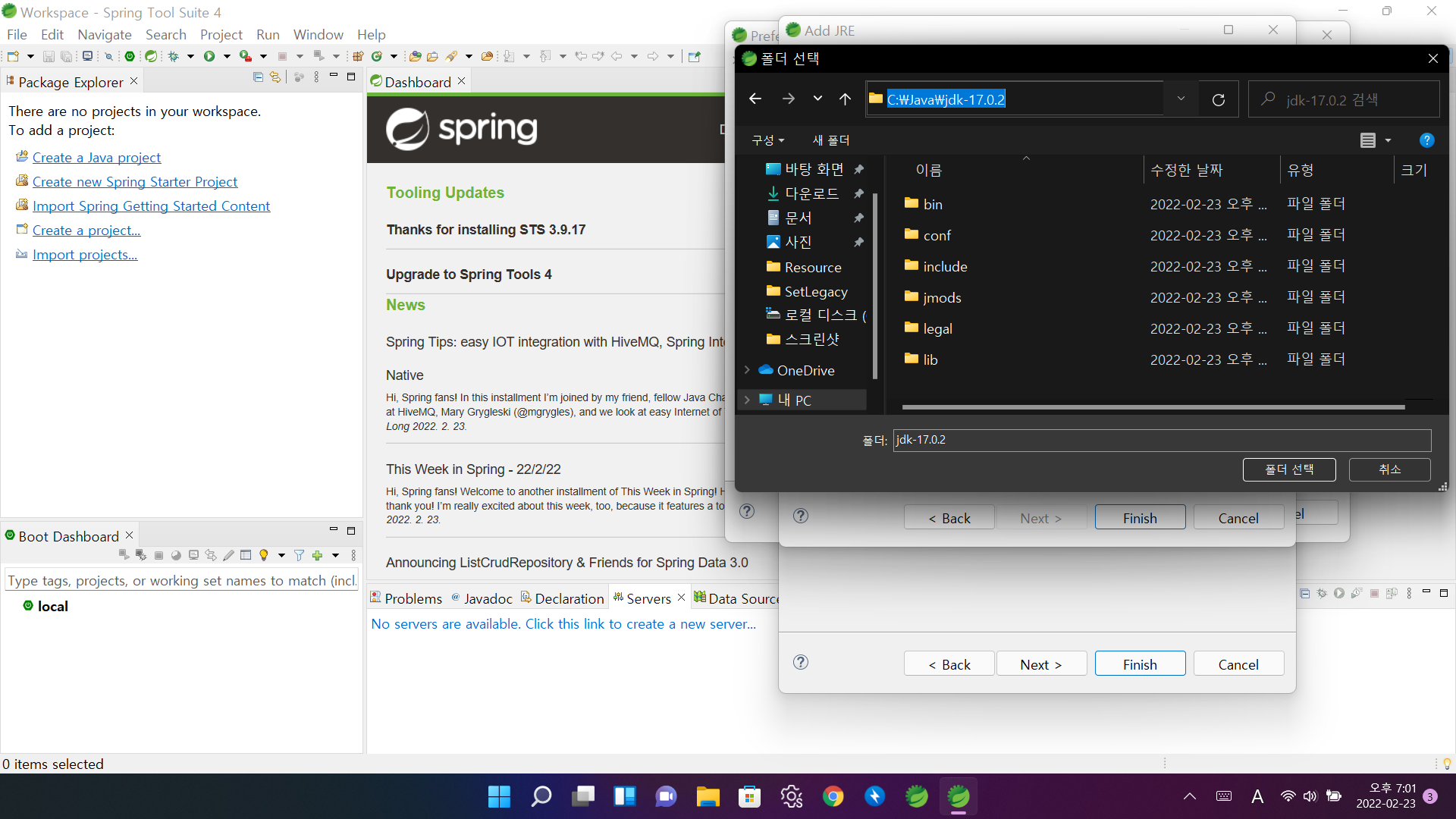
Task: Open the address bar path history dropdown
Action: tap(1181, 99)
